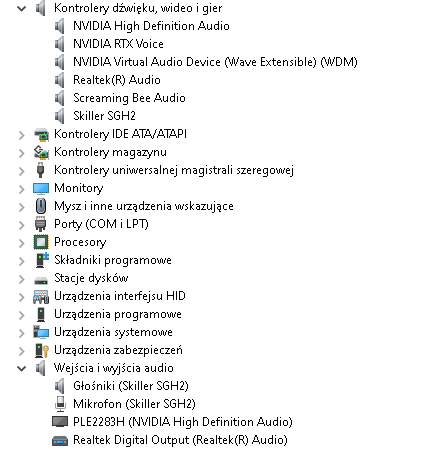Select Screaming Bee Audio entry

[x=129, y=98]
